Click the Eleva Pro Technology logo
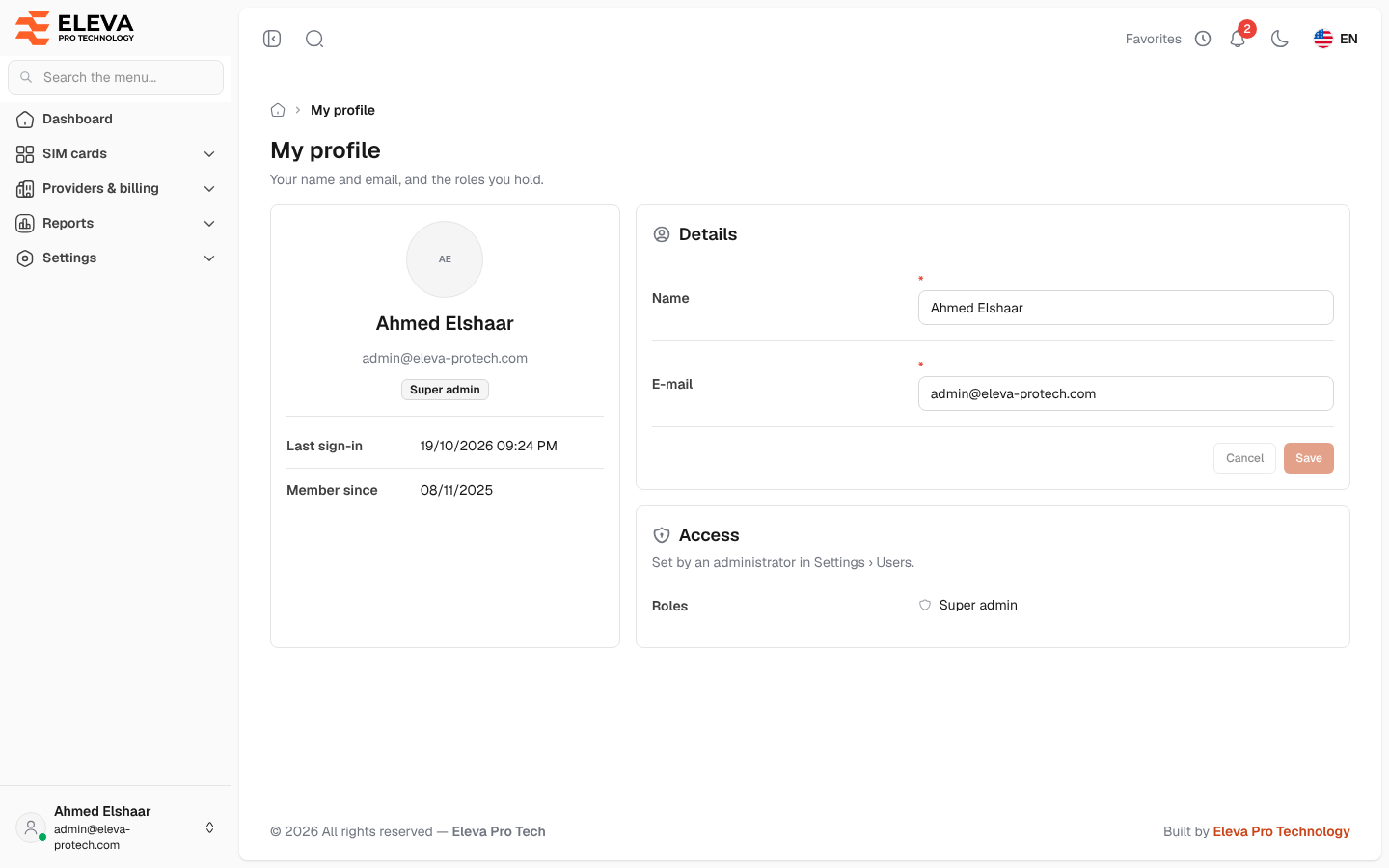Screen dimensions: 1389x868 coord(75,27)
